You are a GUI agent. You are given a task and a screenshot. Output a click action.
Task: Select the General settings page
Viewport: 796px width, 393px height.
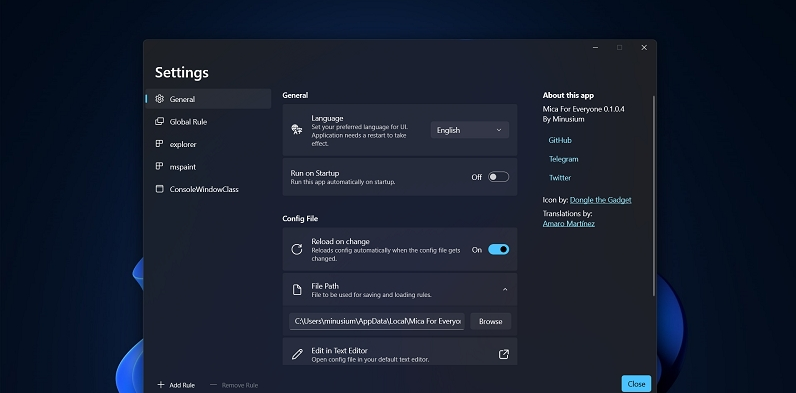(x=208, y=99)
